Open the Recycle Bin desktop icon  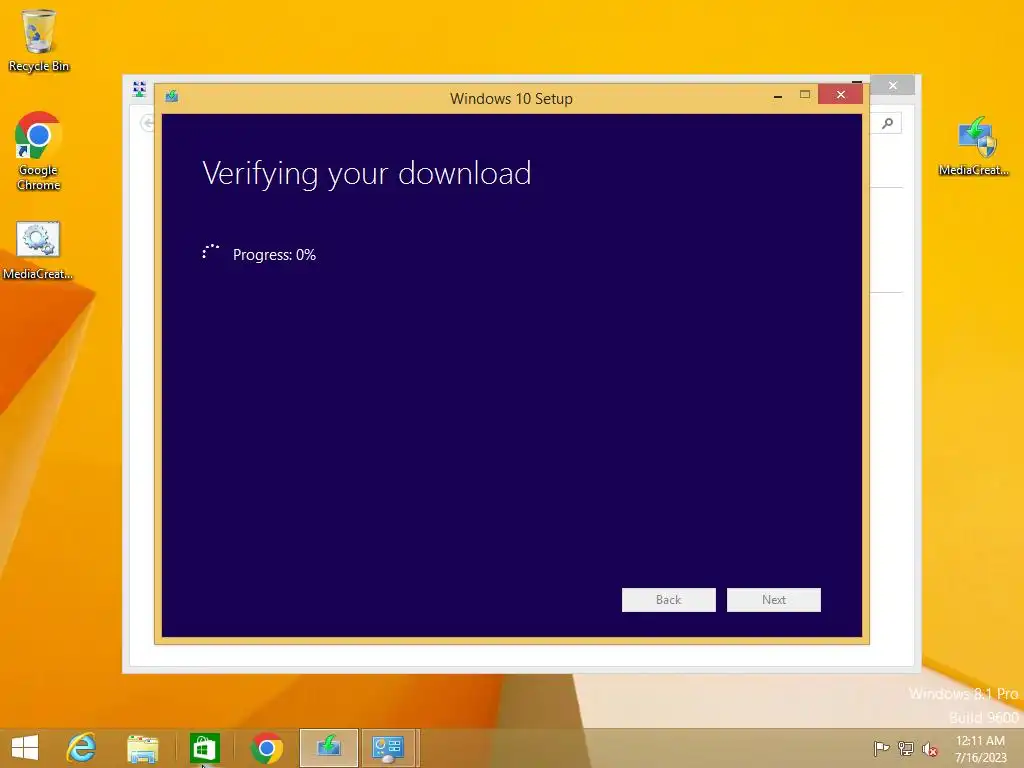click(39, 40)
